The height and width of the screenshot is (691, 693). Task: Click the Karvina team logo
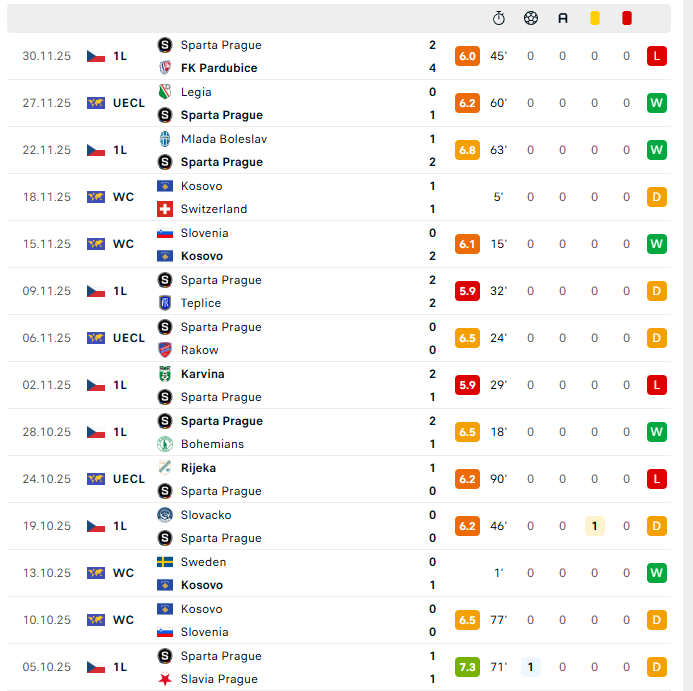pyautogui.click(x=165, y=374)
